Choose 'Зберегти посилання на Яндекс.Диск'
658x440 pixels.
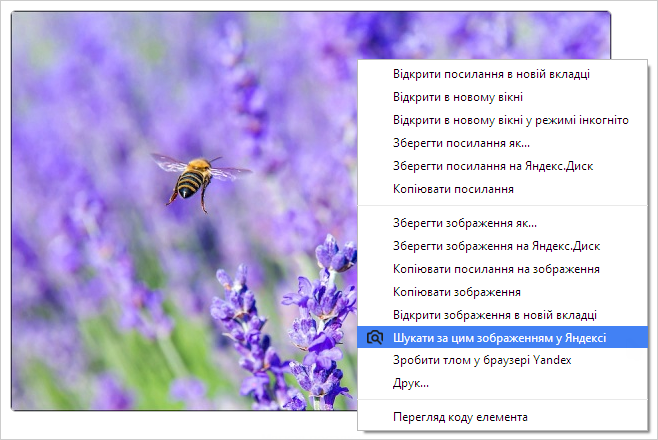(x=502, y=166)
